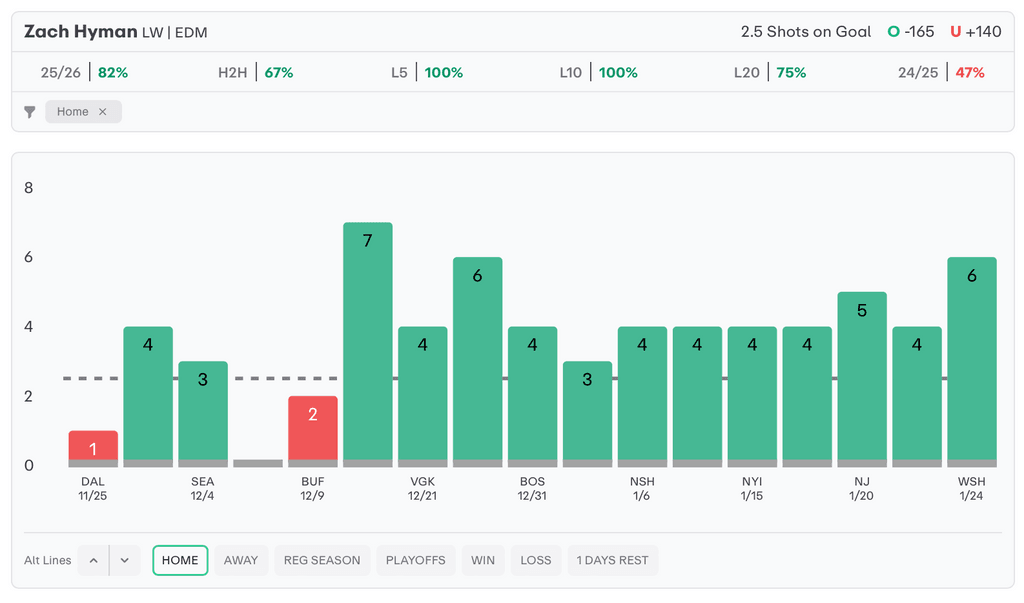Click the WSH 1/24 green bar

(x=972, y=360)
